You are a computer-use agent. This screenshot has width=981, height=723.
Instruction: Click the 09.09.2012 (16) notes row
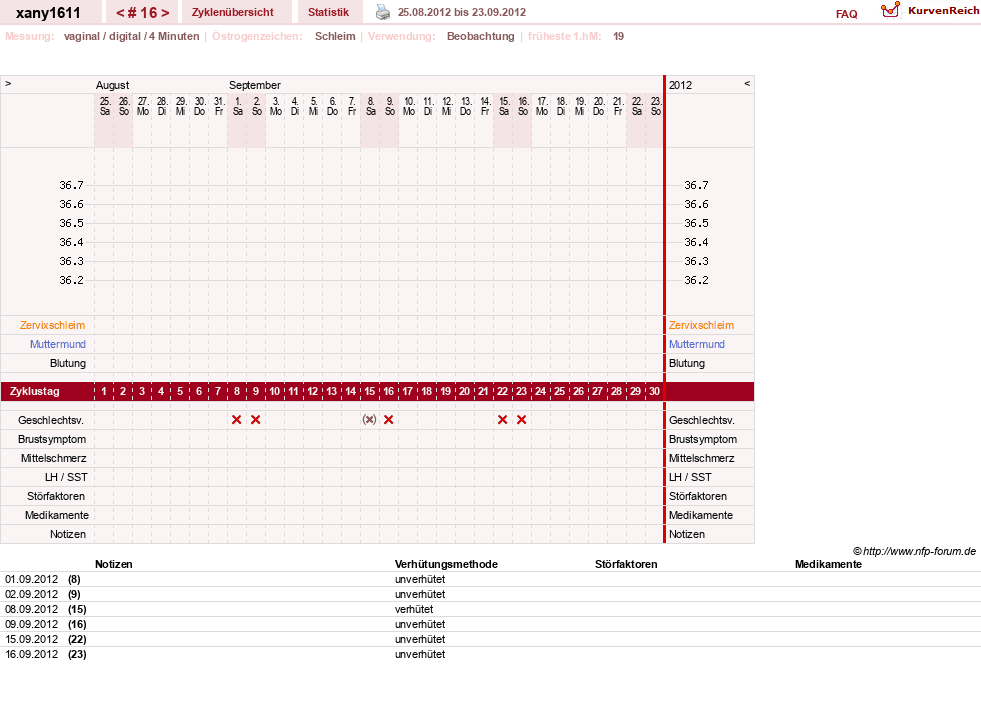coord(490,624)
